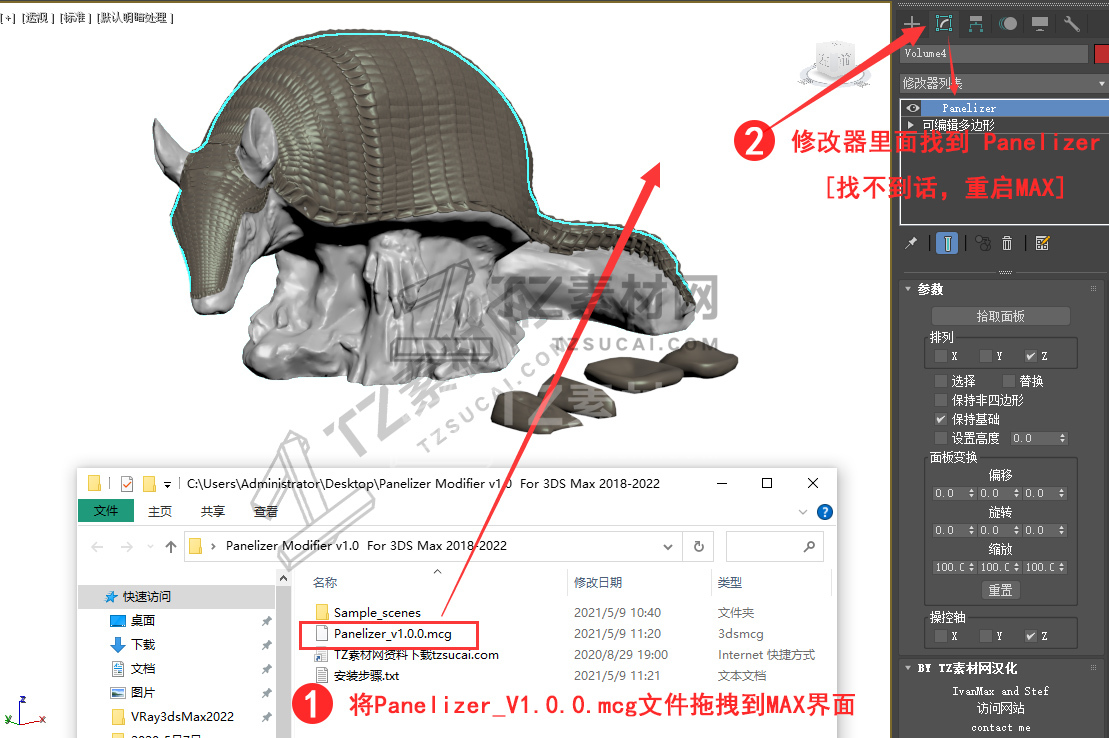The height and width of the screenshot is (738, 1109).
Task: Enable Y checkbox under 排列
Action: pos(986,356)
